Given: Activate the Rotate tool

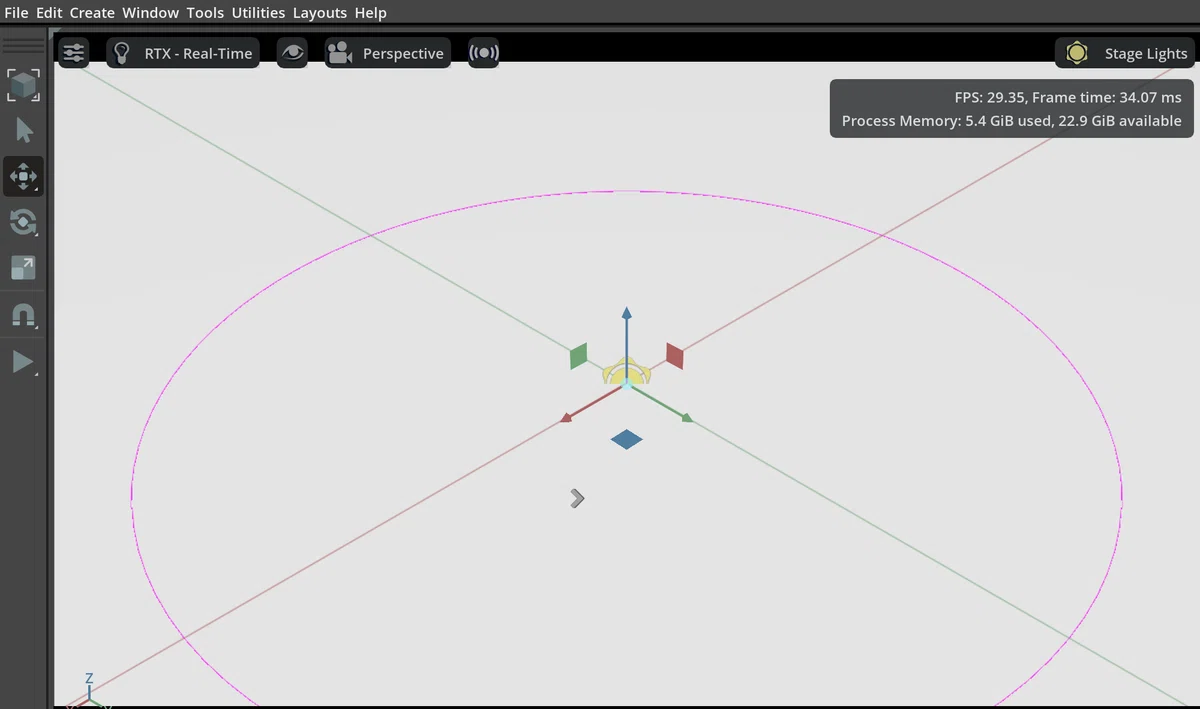Looking at the screenshot, I should tap(24, 222).
